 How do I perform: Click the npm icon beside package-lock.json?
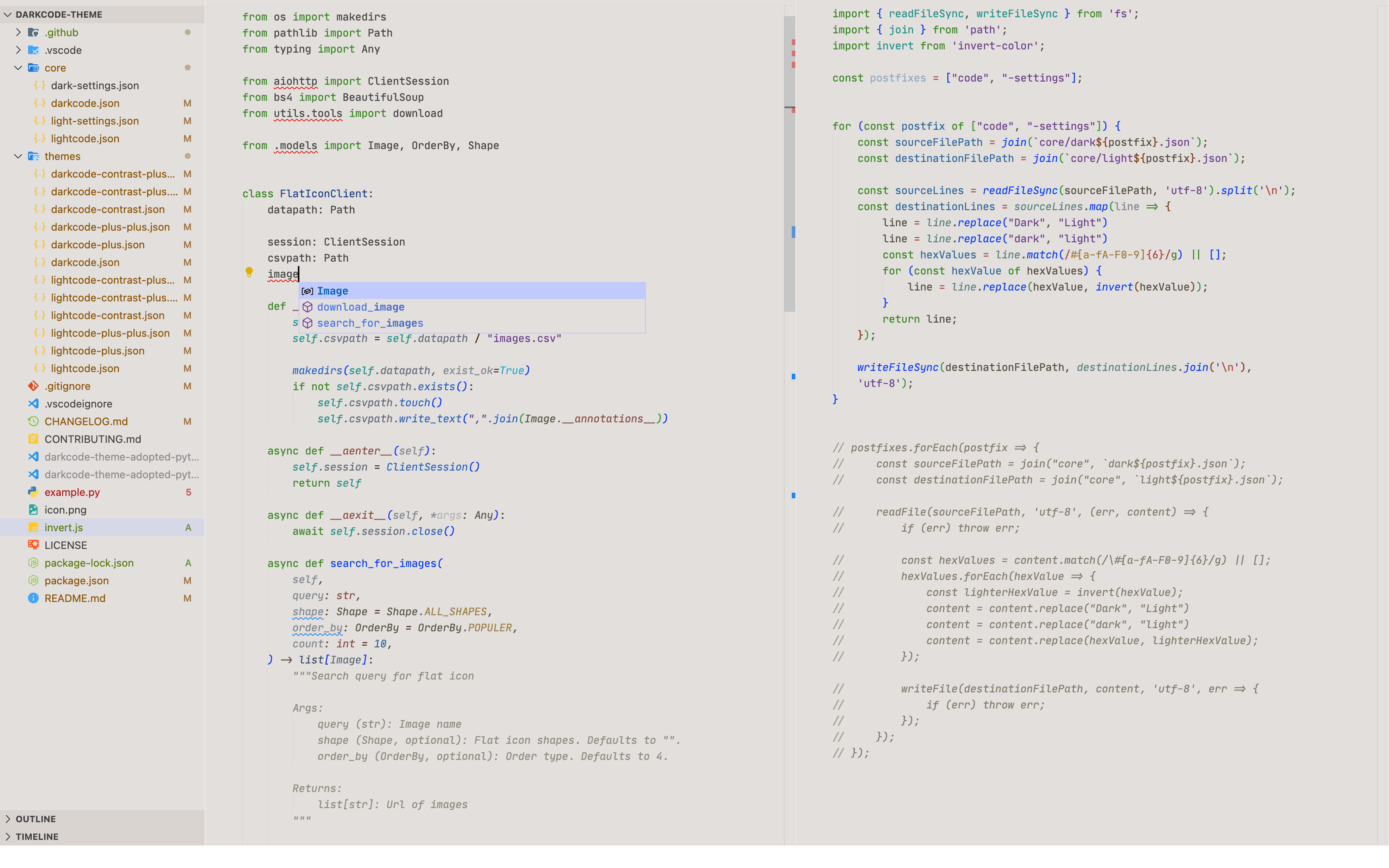[x=33, y=563]
